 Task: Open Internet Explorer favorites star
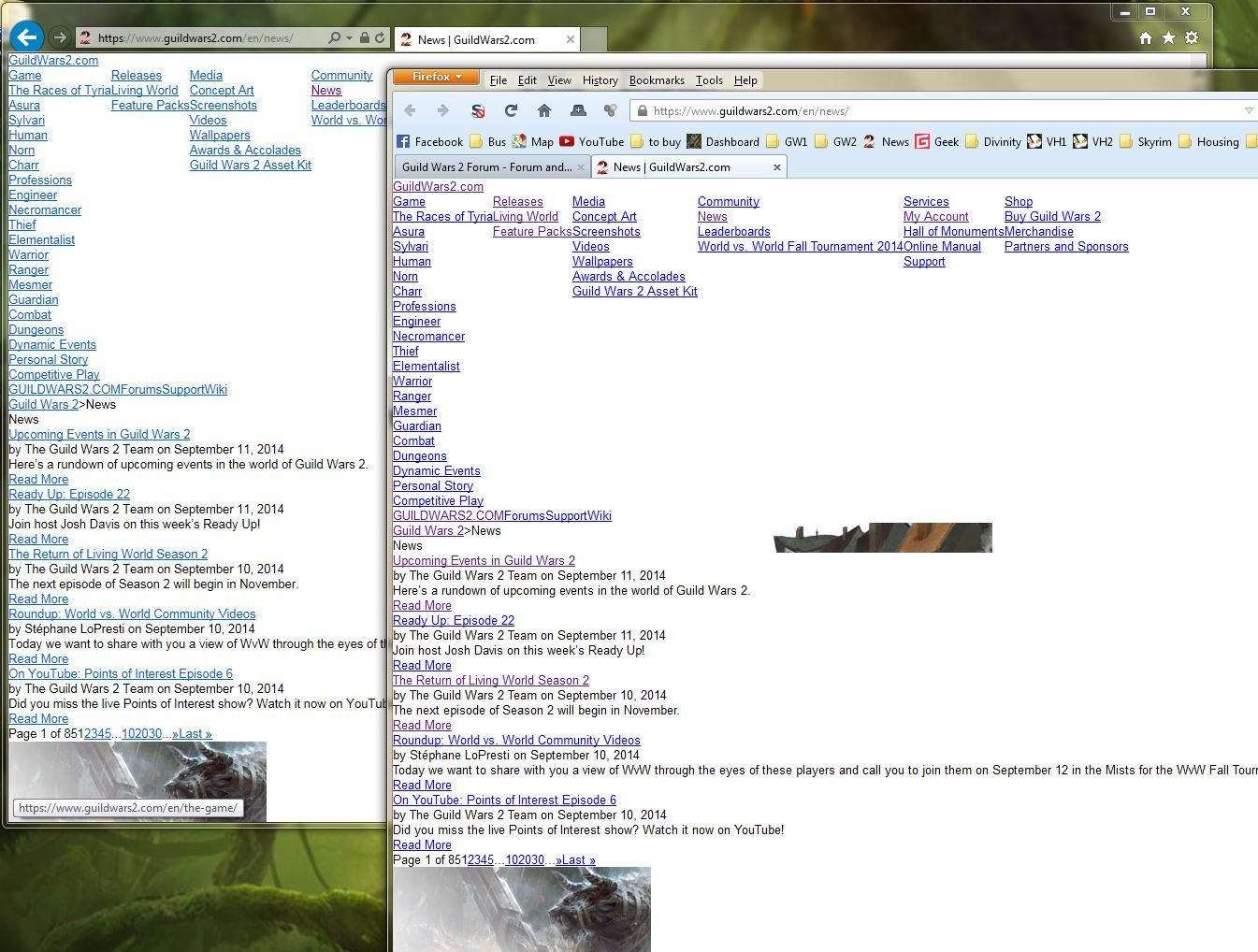(x=1168, y=38)
